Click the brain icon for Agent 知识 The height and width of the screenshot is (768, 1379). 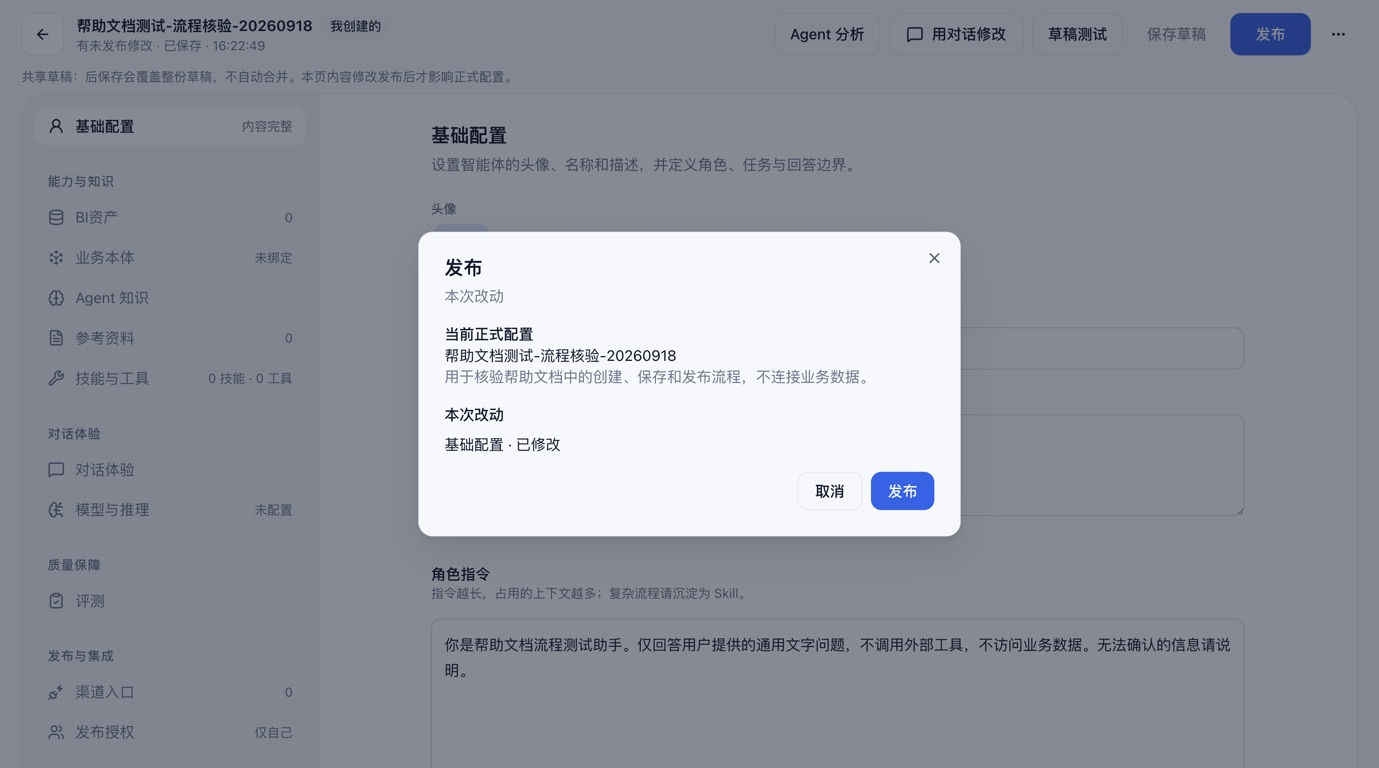click(56, 298)
